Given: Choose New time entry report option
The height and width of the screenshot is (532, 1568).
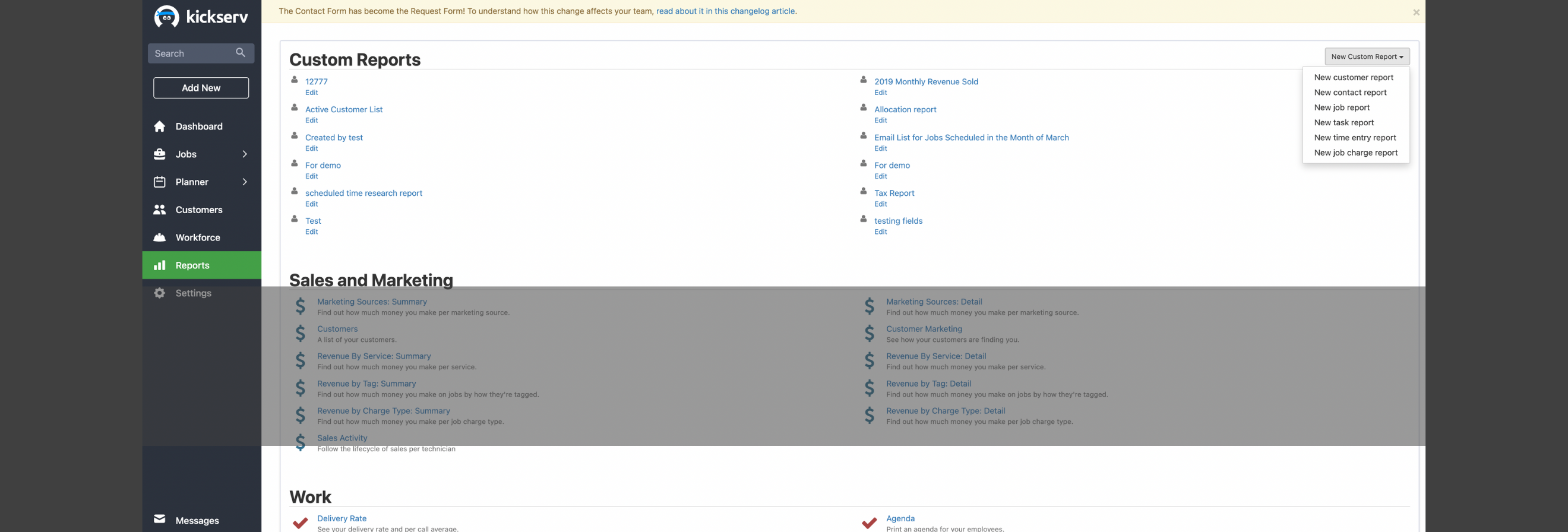Looking at the screenshot, I should (1354, 138).
